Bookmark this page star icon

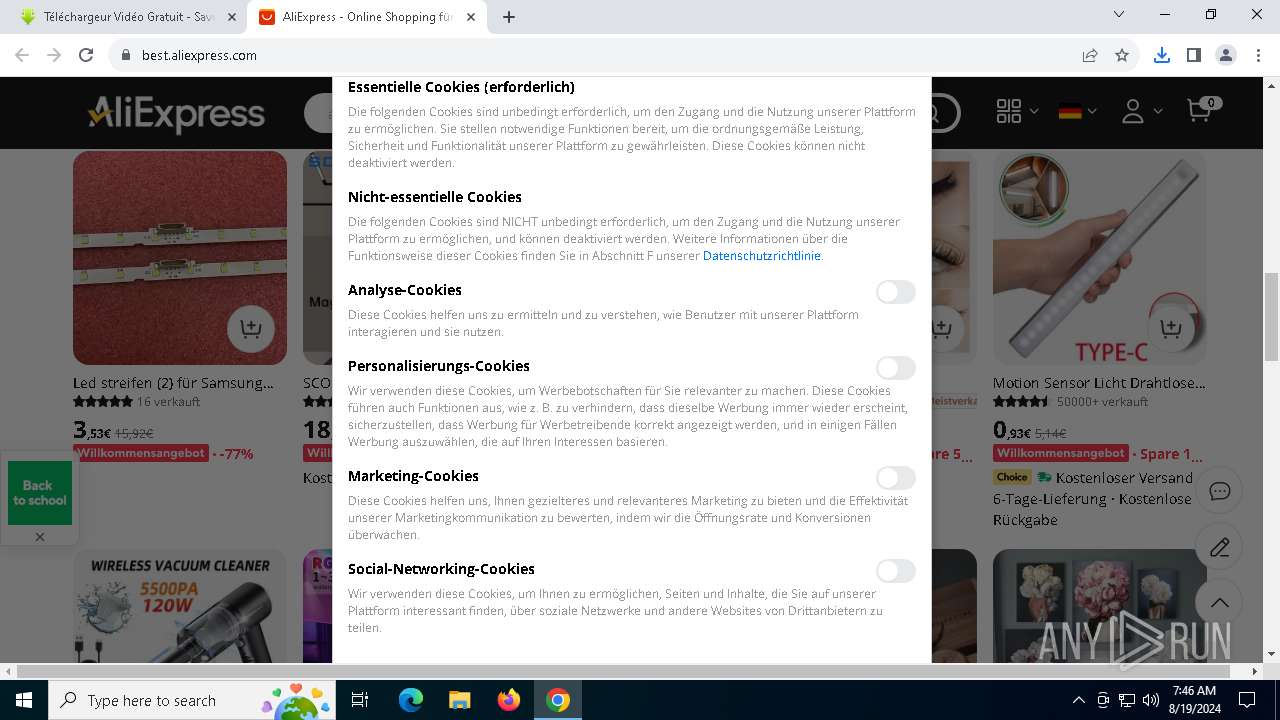point(1122,55)
